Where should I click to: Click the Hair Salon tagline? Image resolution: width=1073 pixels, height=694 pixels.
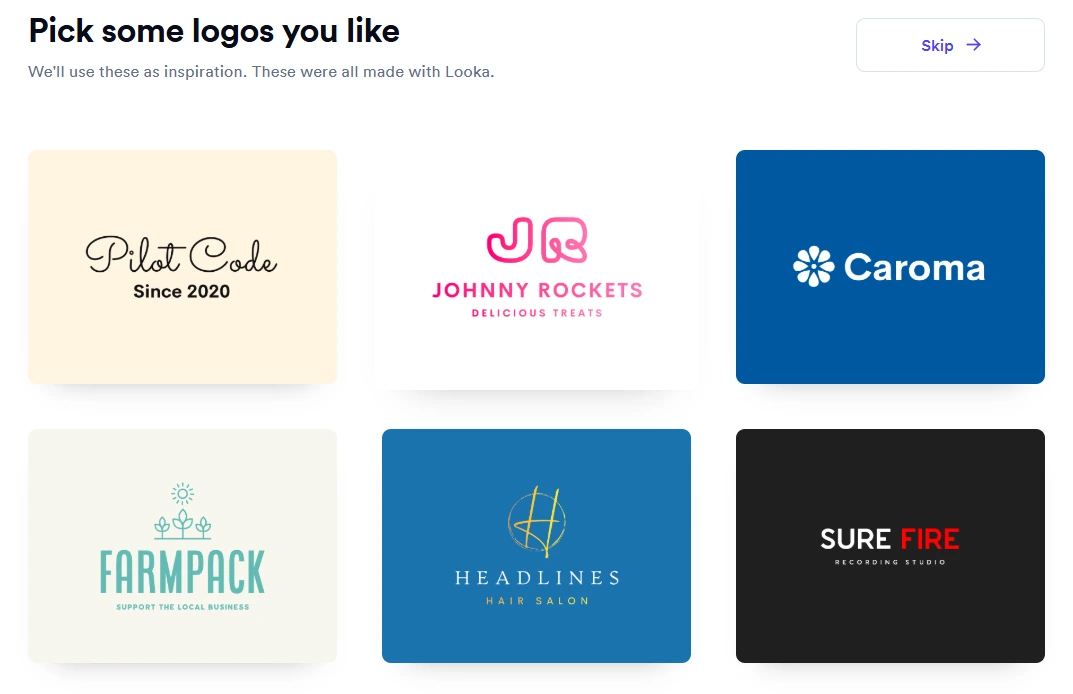click(x=537, y=601)
